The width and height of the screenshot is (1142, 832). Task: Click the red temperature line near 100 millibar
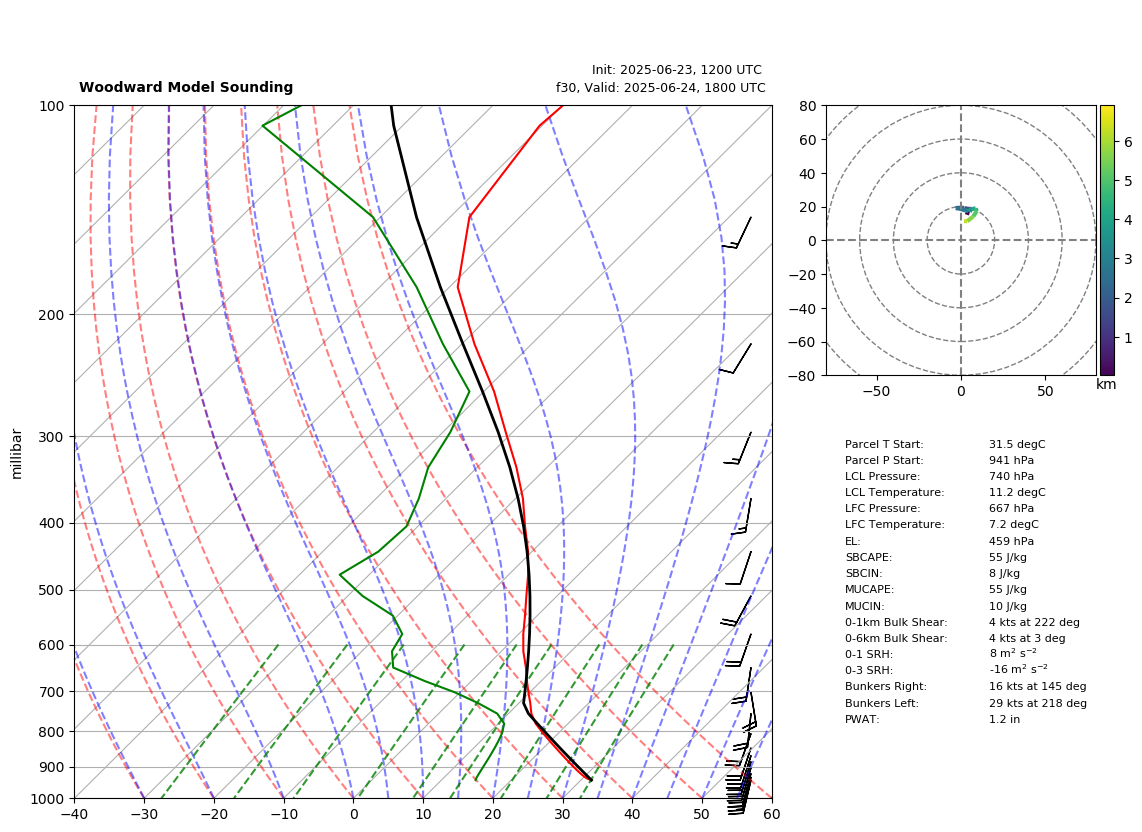click(x=551, y=115)
